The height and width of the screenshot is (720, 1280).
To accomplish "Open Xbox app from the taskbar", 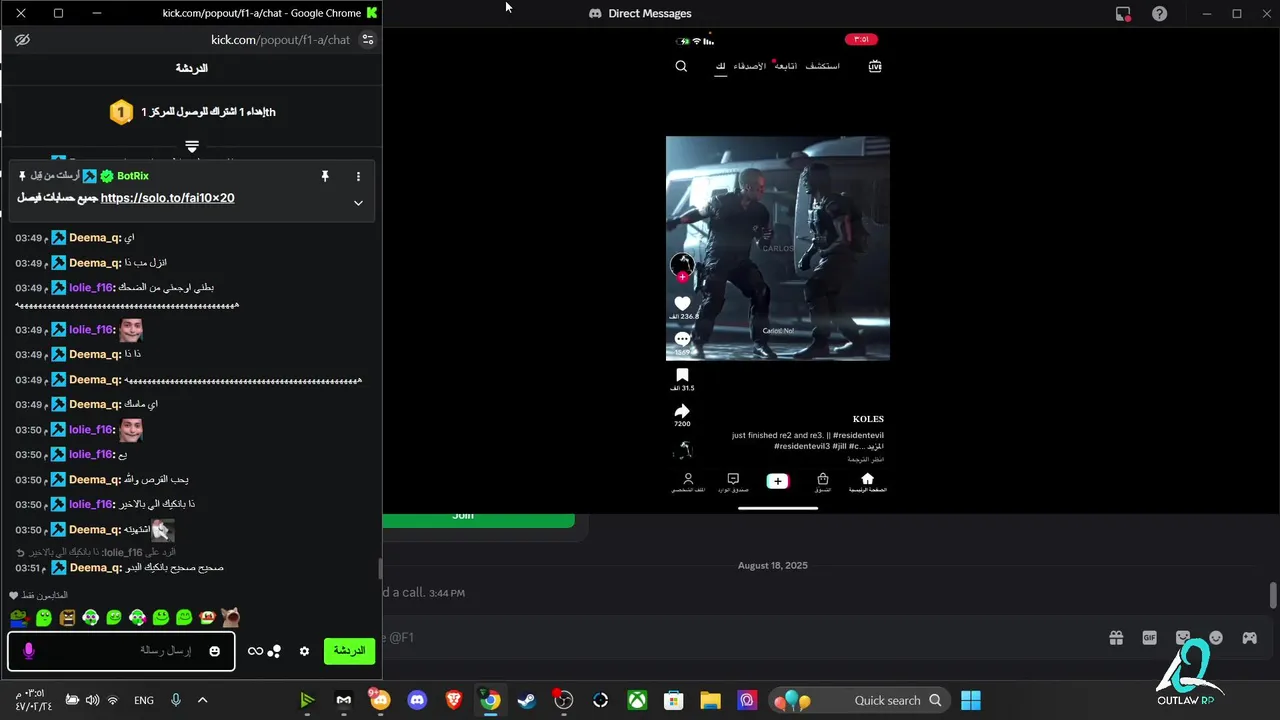I will click(637, 700).
